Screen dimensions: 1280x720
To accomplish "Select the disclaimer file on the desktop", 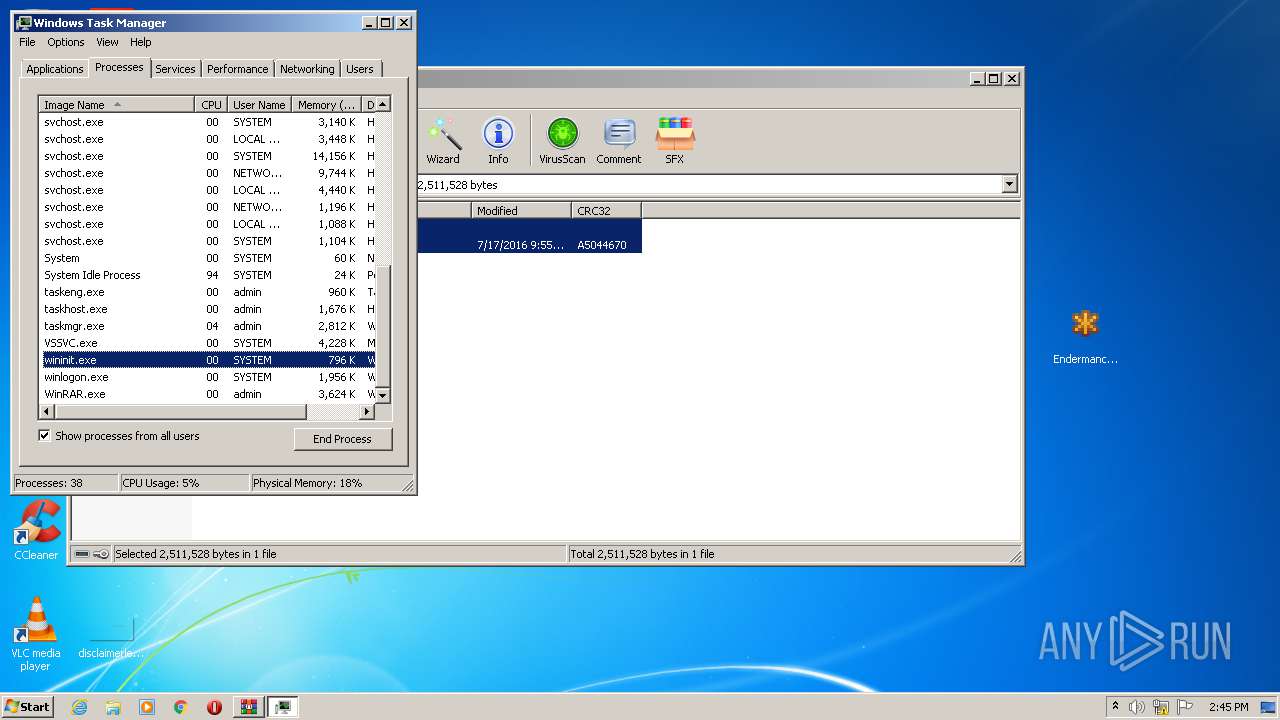I will pyautogui.click(x=111, y=636).
